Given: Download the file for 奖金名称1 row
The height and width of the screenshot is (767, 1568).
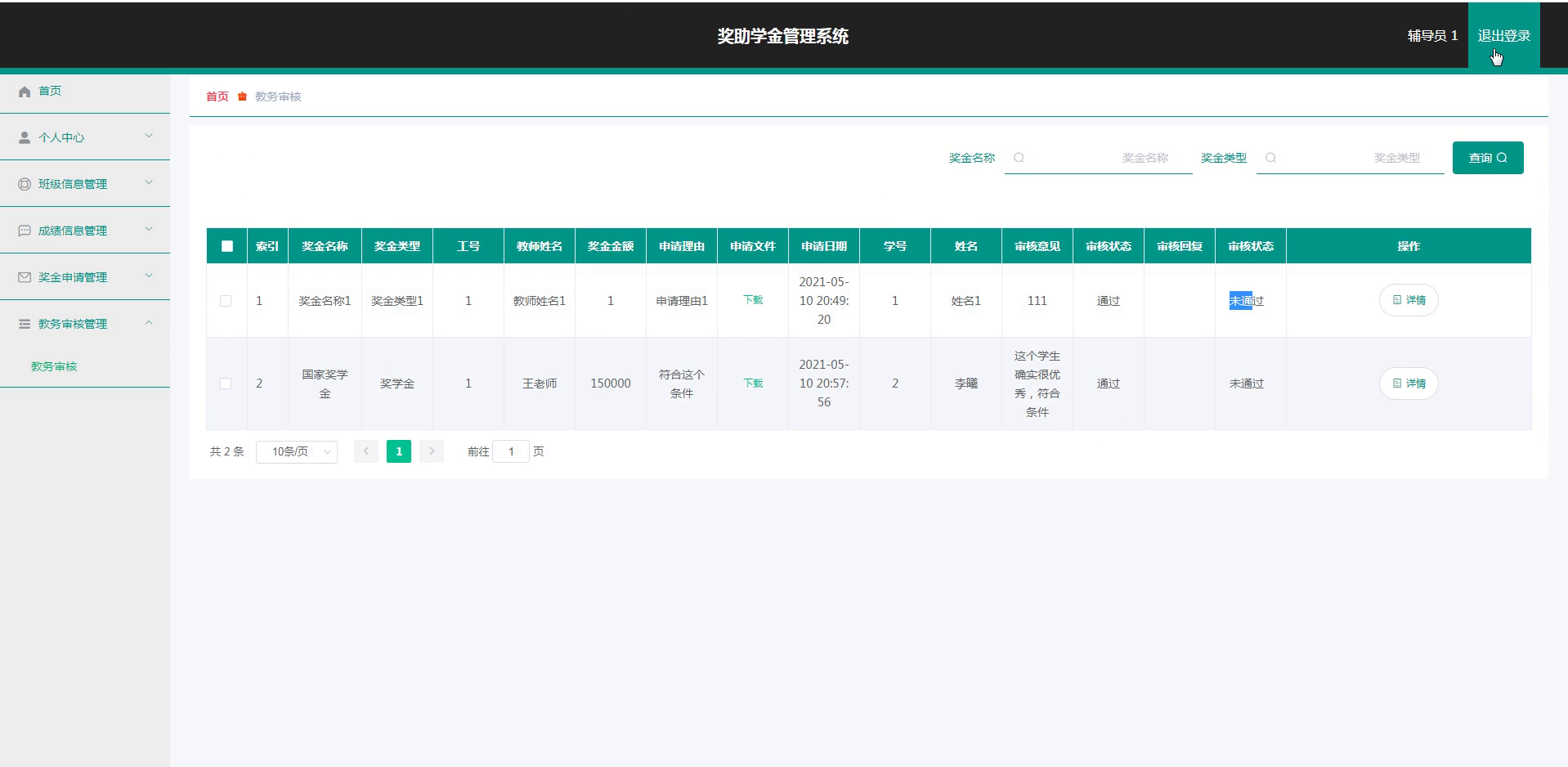Looking at the screenshot, I should (753, 300).
